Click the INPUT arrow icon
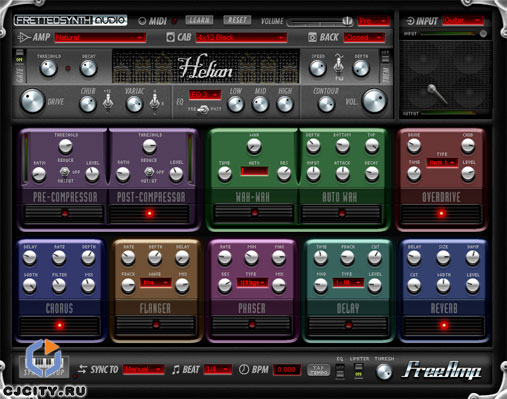 (x=410, y=21)
